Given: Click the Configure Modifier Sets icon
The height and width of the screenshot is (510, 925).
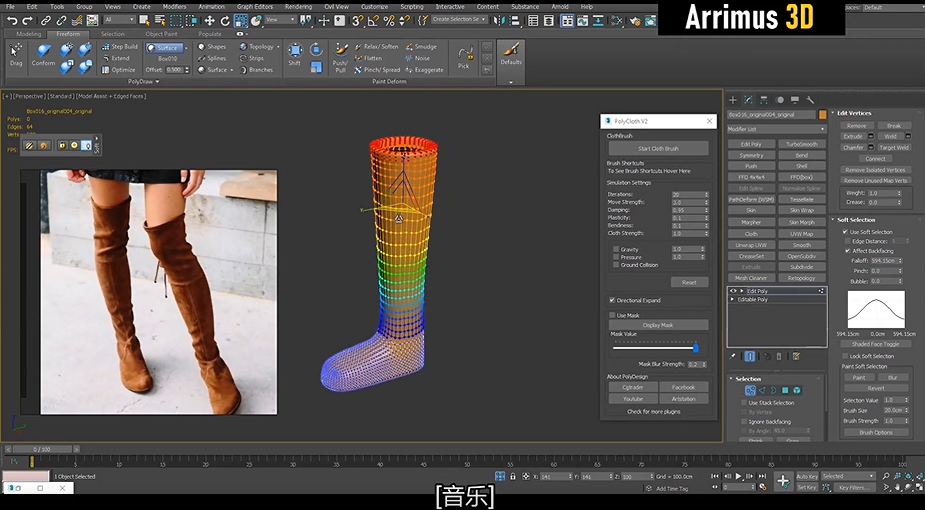Looking at the screenshot, I should click(796, 356).
